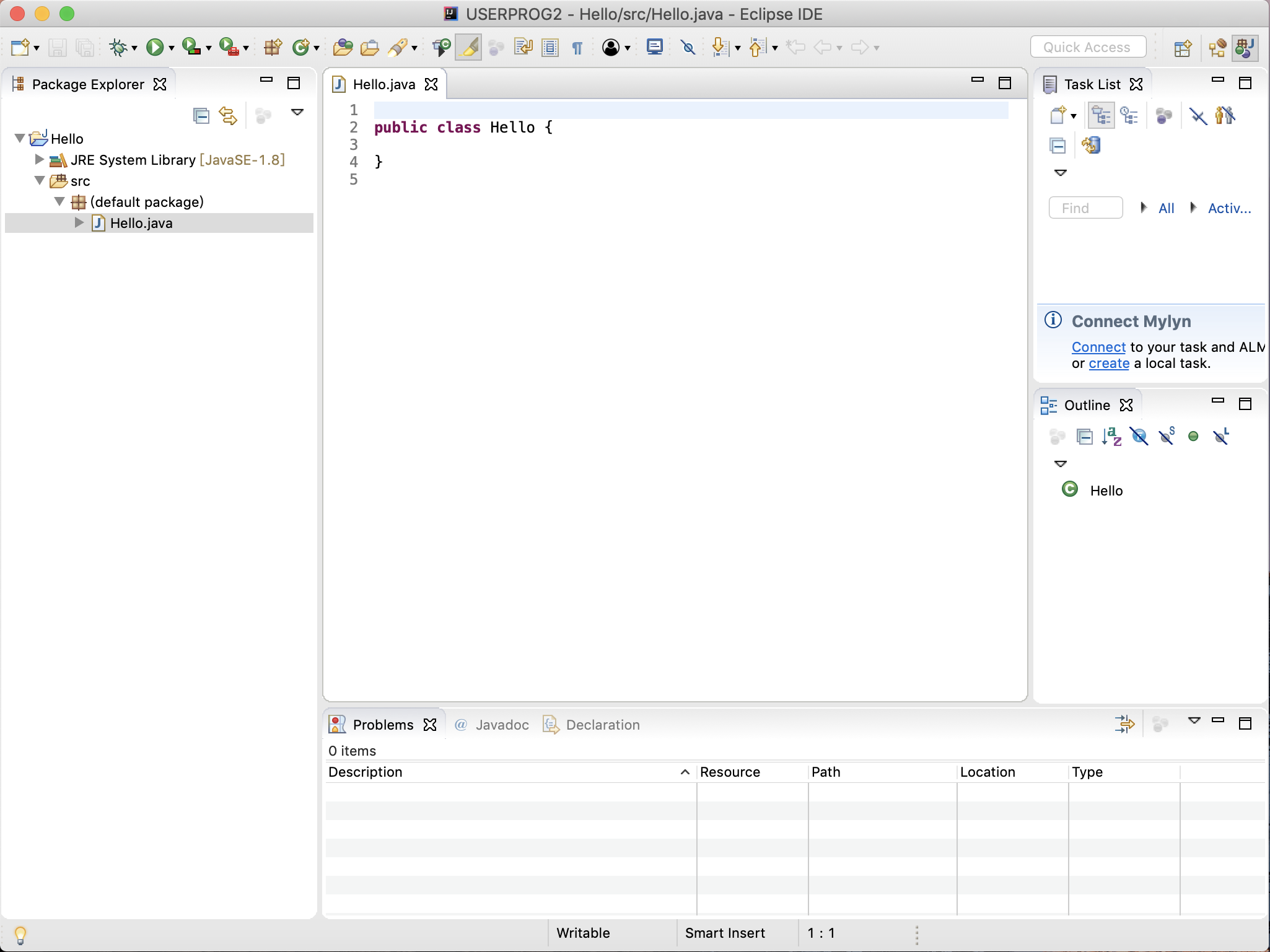Click the Open Perspective icon

(1183, 48)
